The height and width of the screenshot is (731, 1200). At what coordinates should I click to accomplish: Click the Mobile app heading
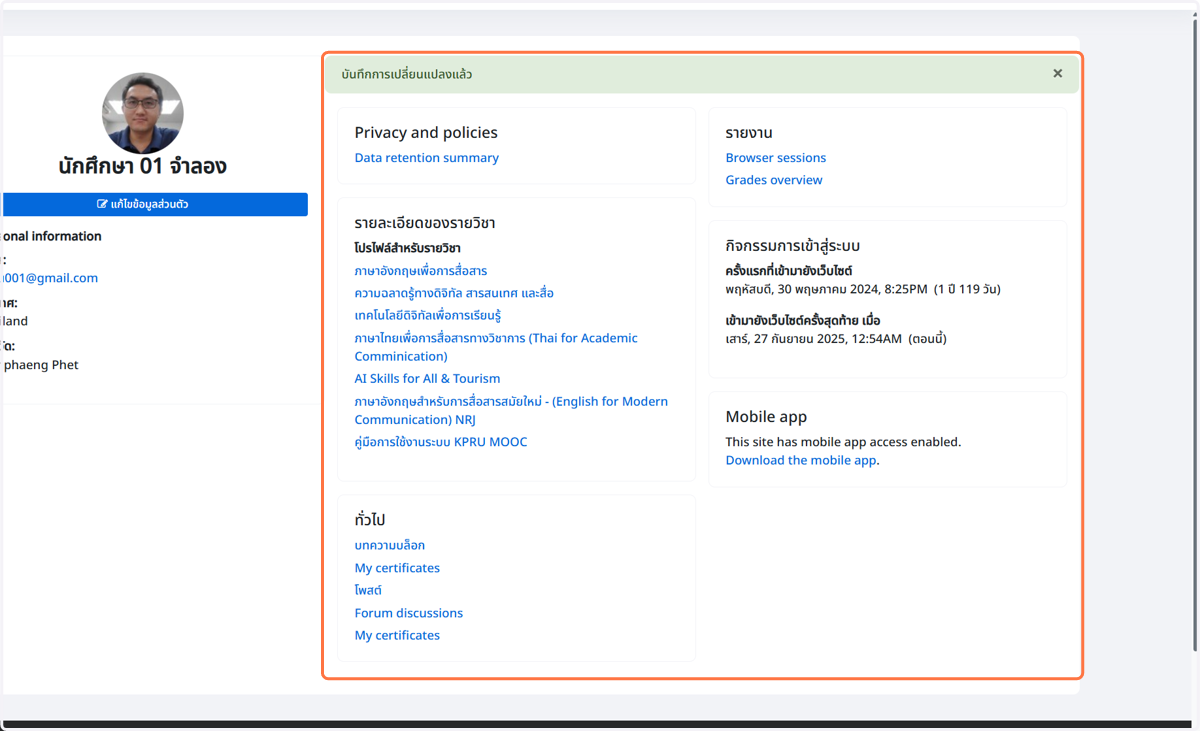(766, 417)
